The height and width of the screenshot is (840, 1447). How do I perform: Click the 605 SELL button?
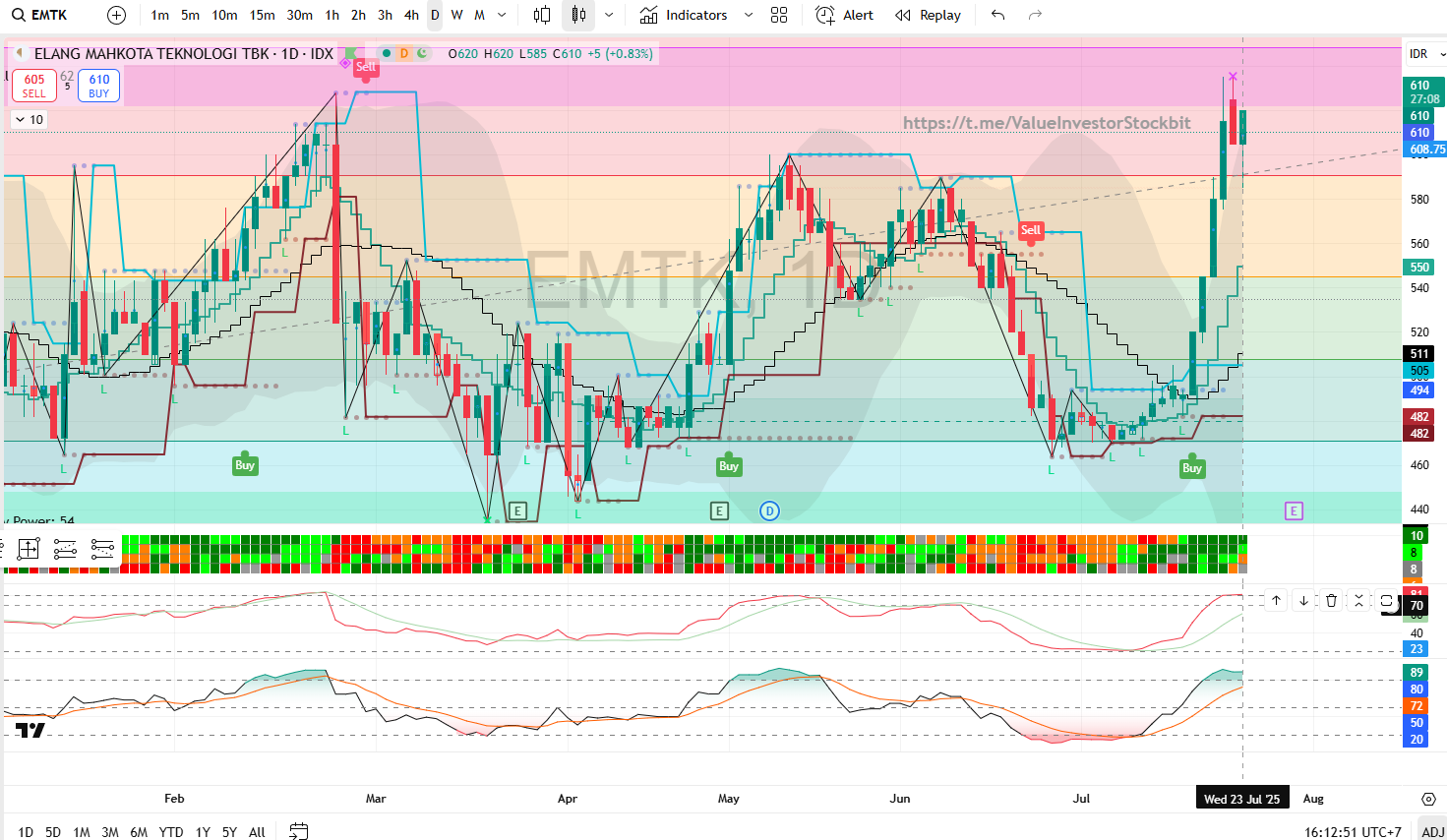34,86
